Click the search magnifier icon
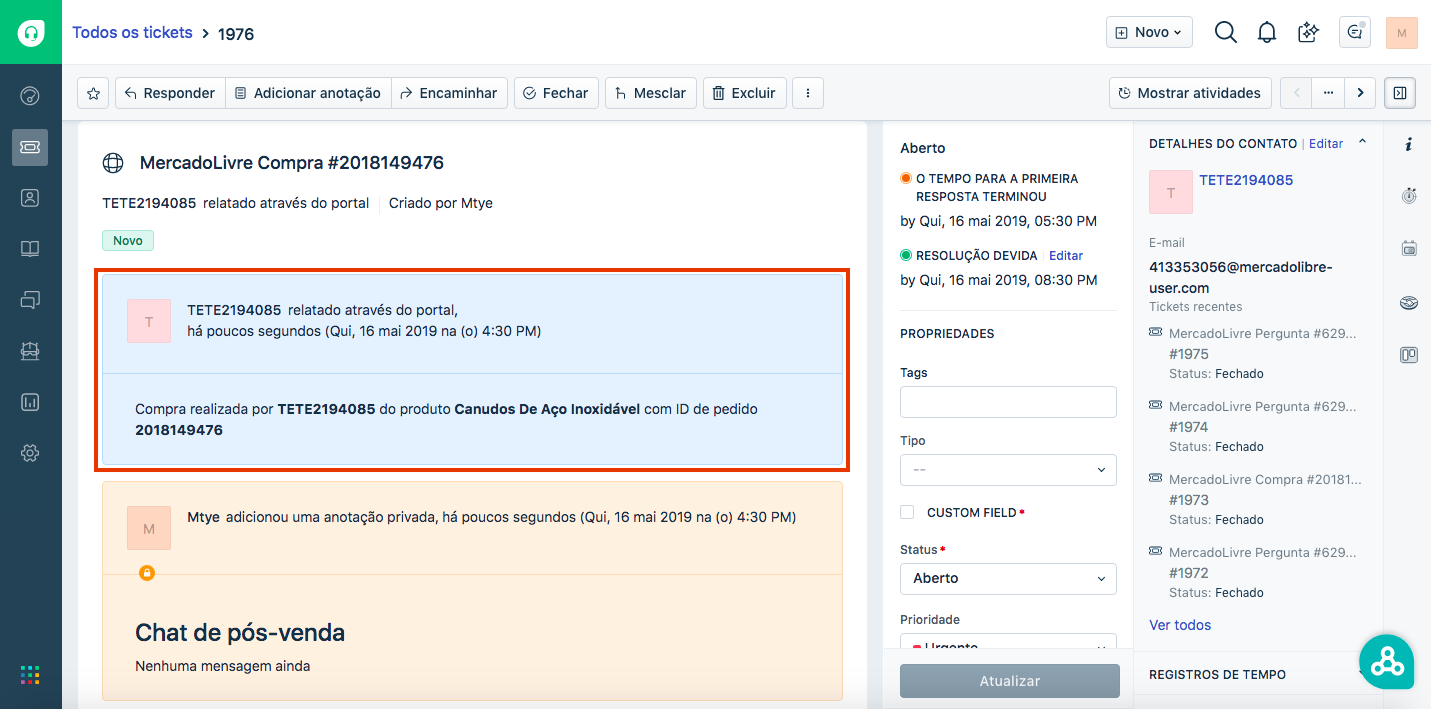Screen dimensions: 1431x709 click(x=1225, y=32)
